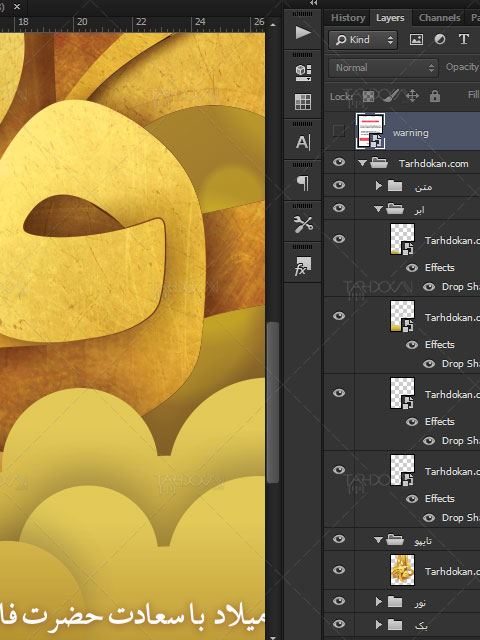Select the متن folder name
The width and height of the screenshot is (480, 640).
[423, 187]
